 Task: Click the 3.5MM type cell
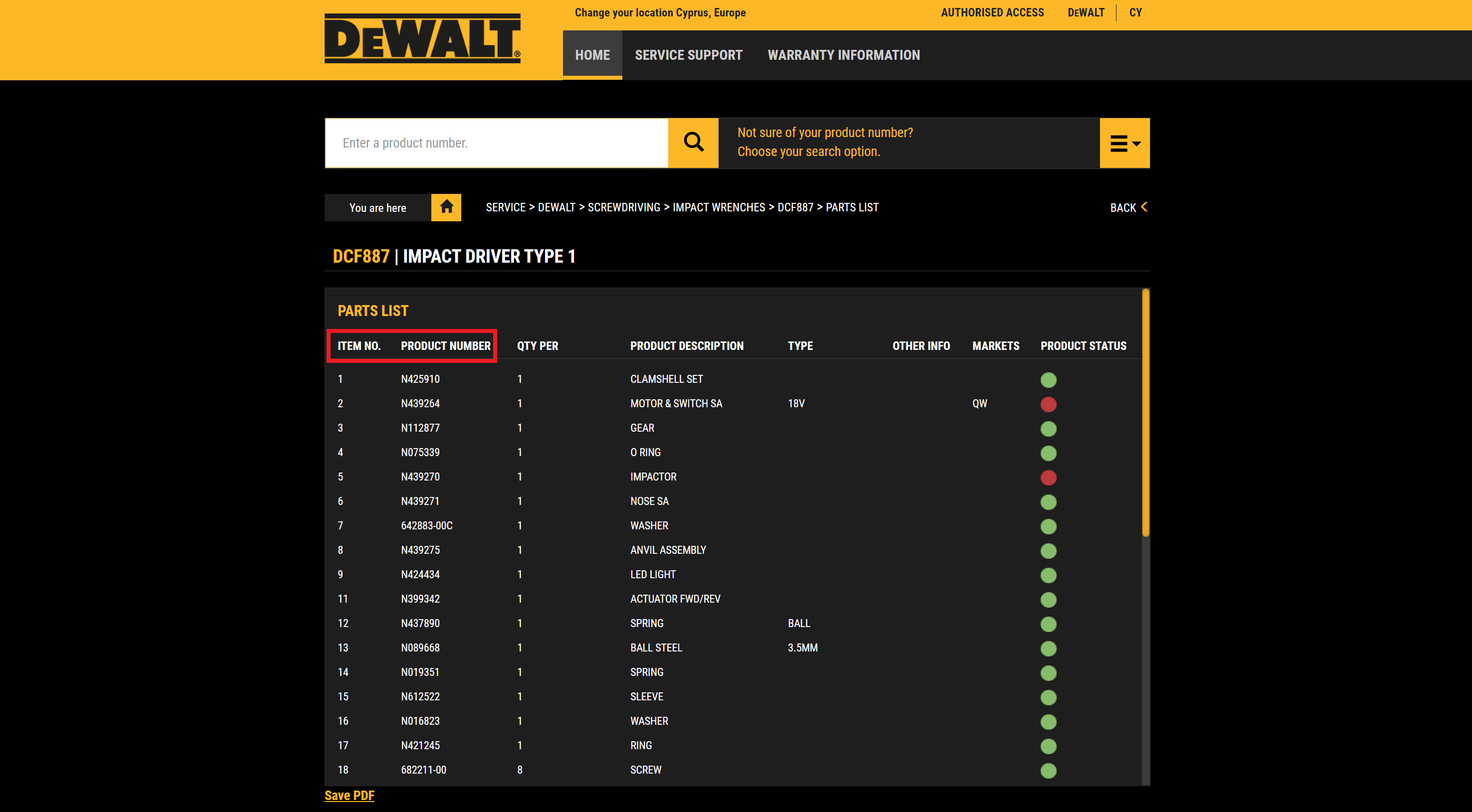tap(802, 648)
